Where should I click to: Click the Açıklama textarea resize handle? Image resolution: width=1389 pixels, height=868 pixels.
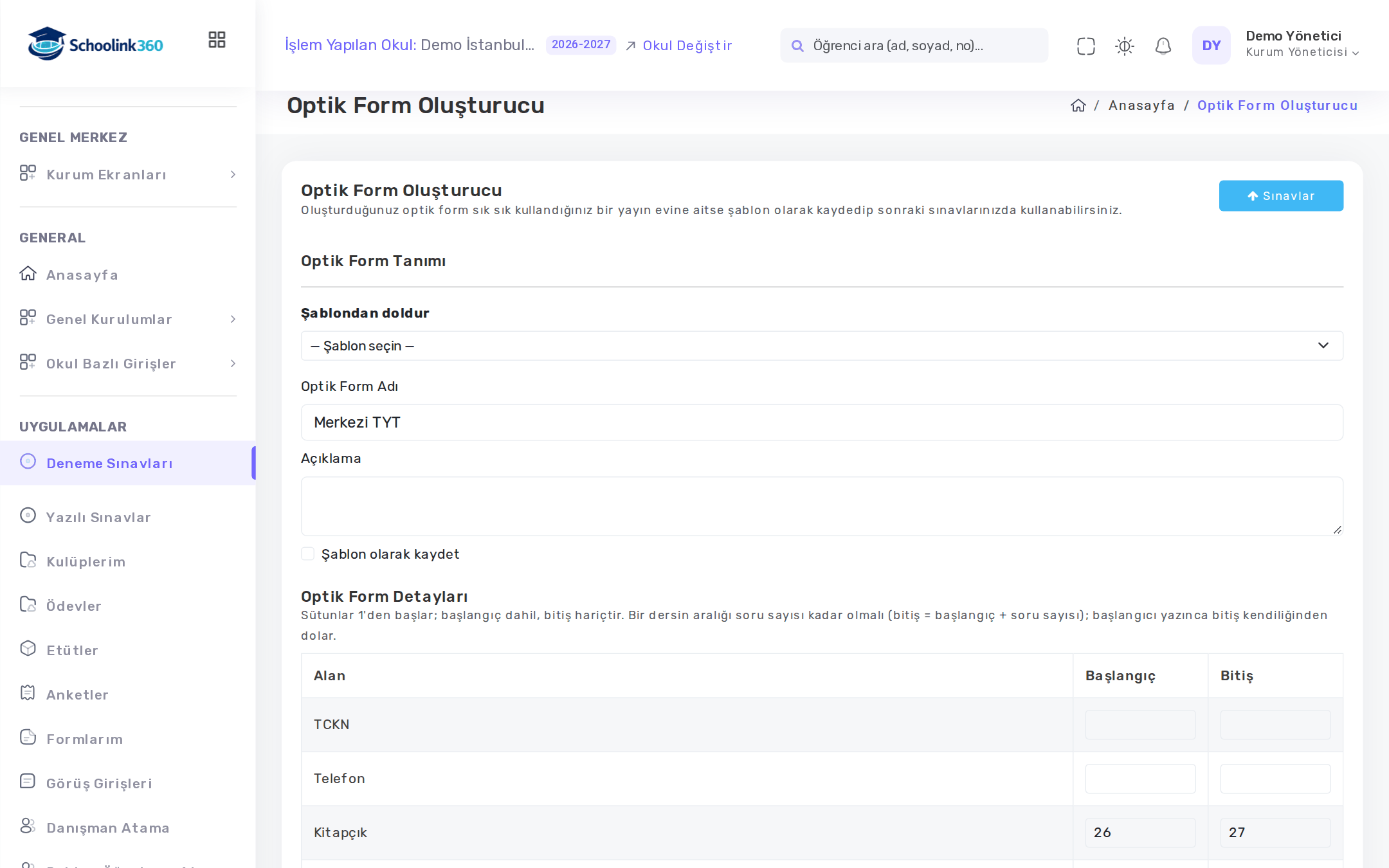1337,529
